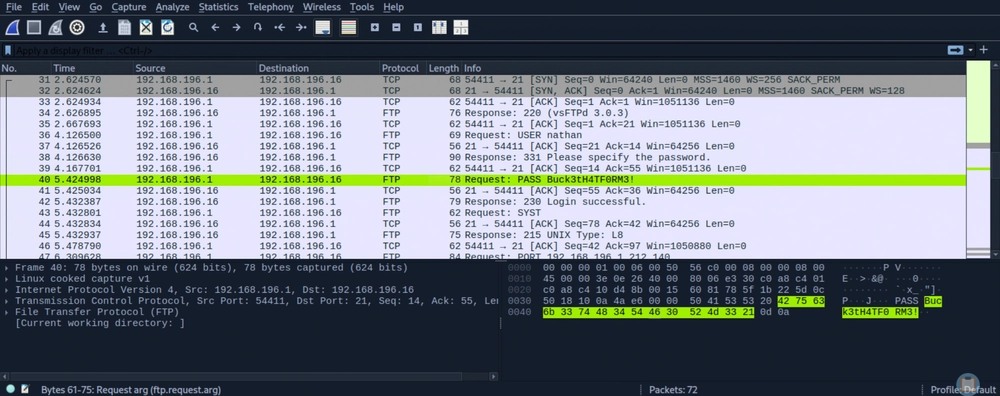This screenshot has width=1000, height=396.
Task: Go to the first packet icon
Action: coord(279,27)
